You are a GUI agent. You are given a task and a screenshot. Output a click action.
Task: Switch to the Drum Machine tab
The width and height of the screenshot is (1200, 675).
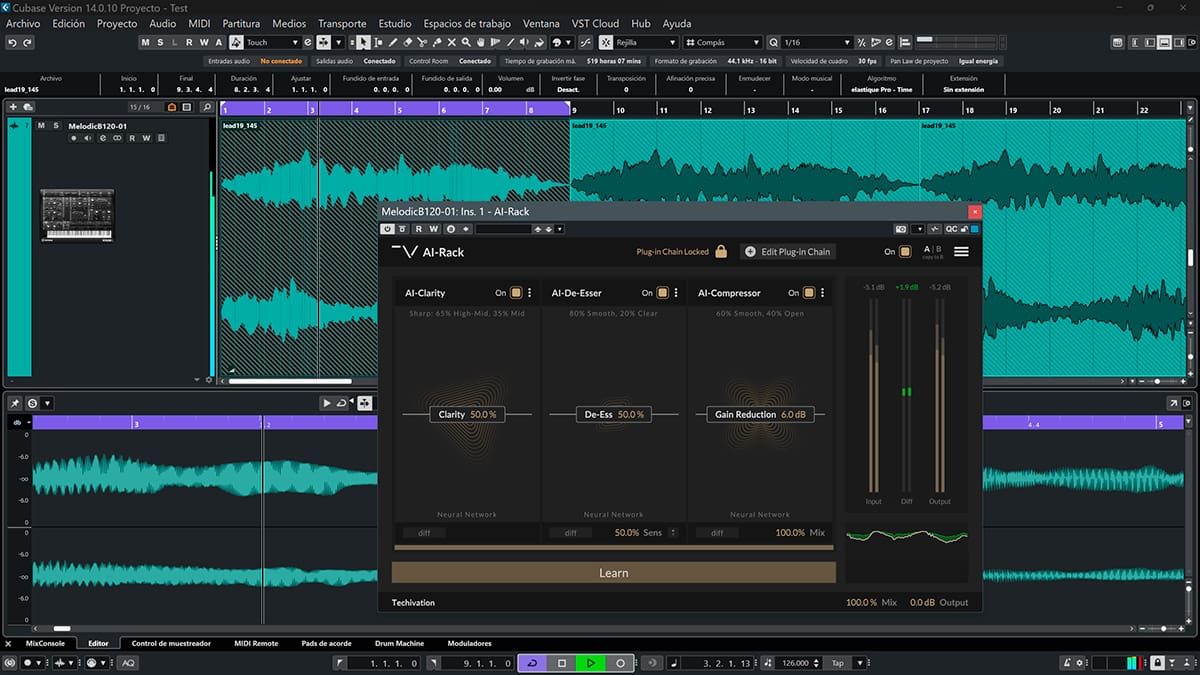[399, 643]
